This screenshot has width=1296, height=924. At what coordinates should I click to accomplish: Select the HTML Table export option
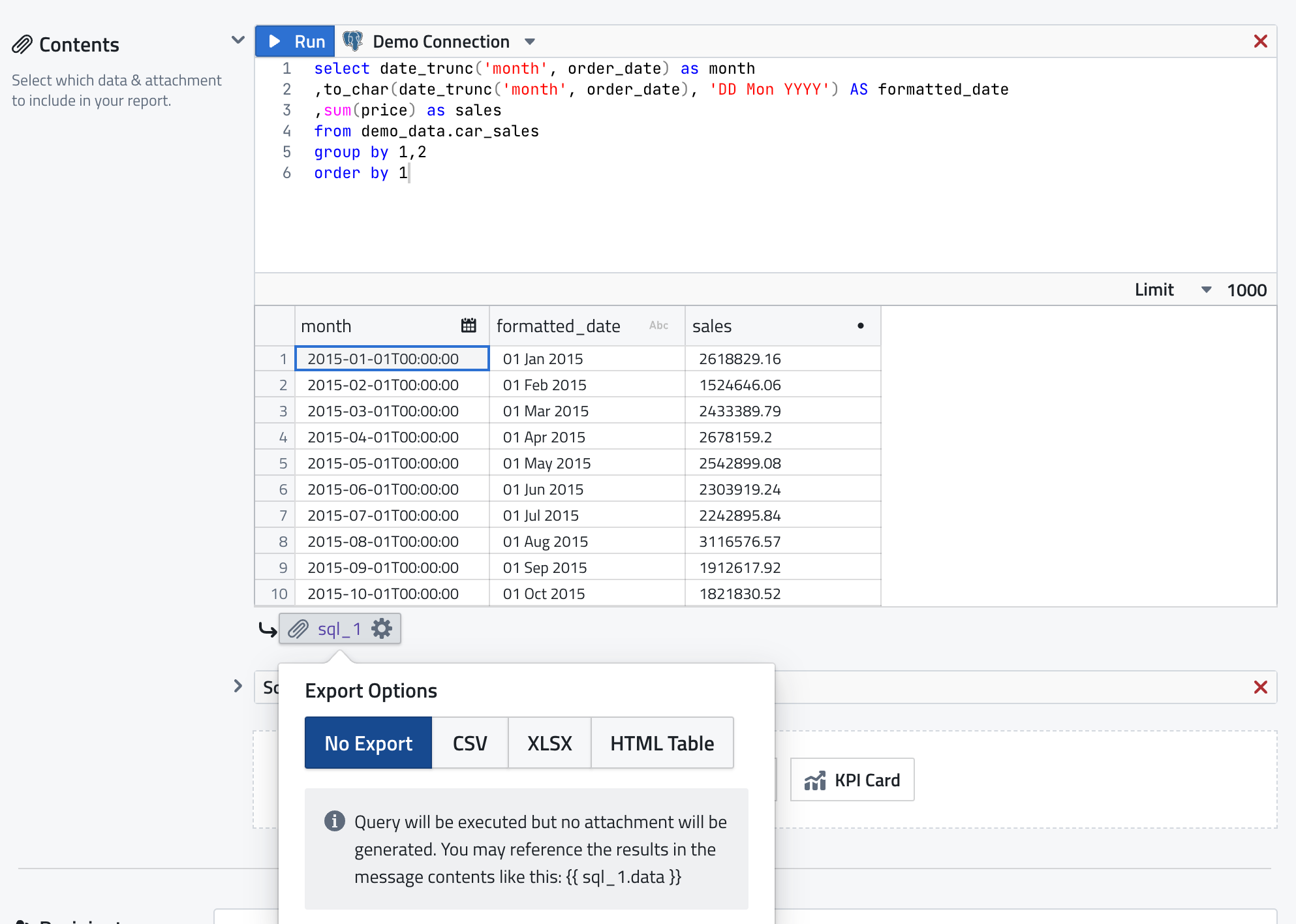coord(662,743)
